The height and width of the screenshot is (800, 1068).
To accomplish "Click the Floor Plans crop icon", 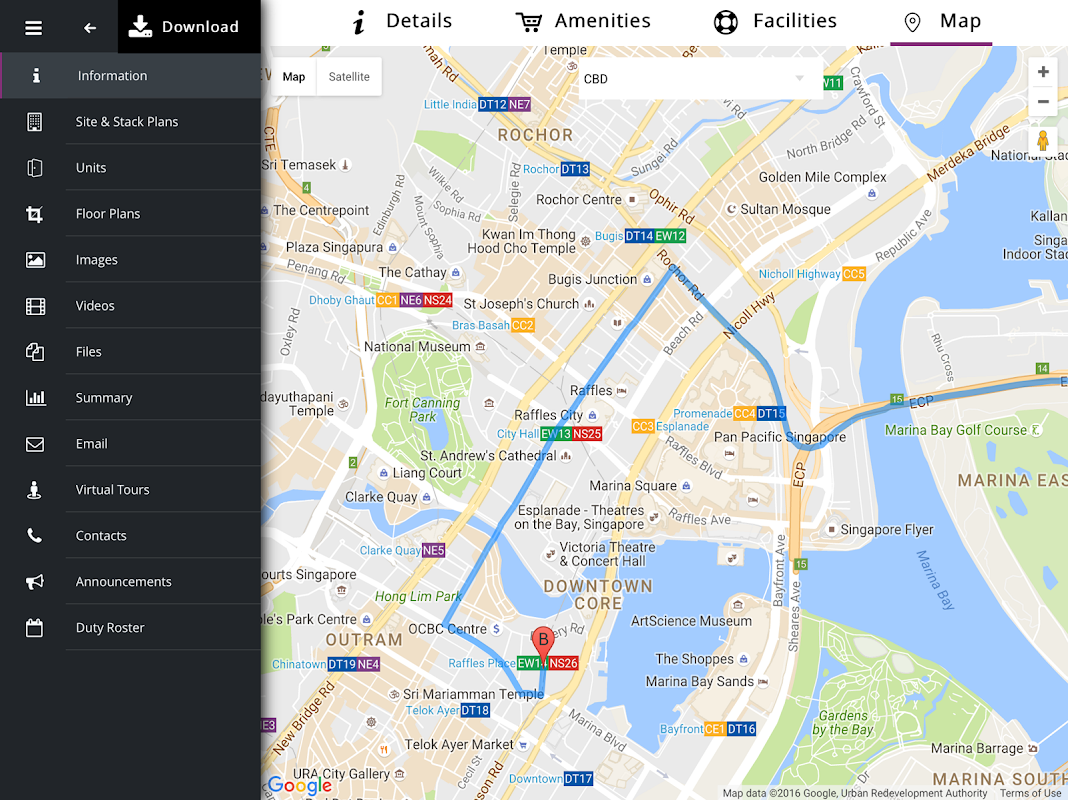I will (34, 214).
